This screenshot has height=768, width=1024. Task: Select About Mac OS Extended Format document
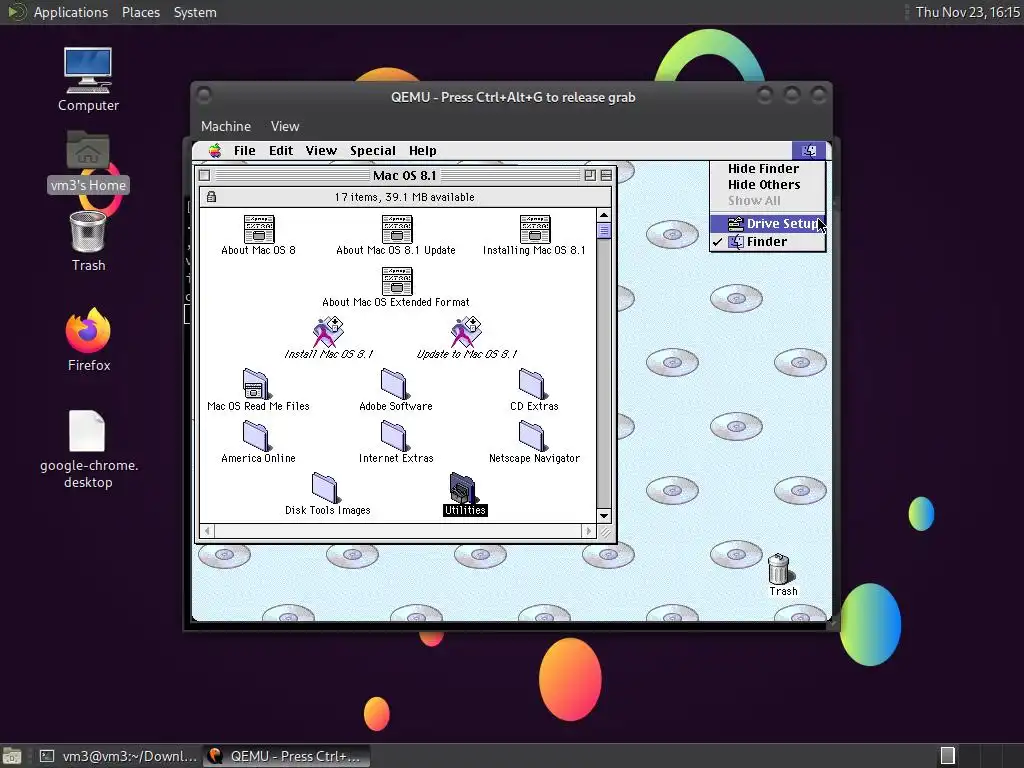pos(396,281)
